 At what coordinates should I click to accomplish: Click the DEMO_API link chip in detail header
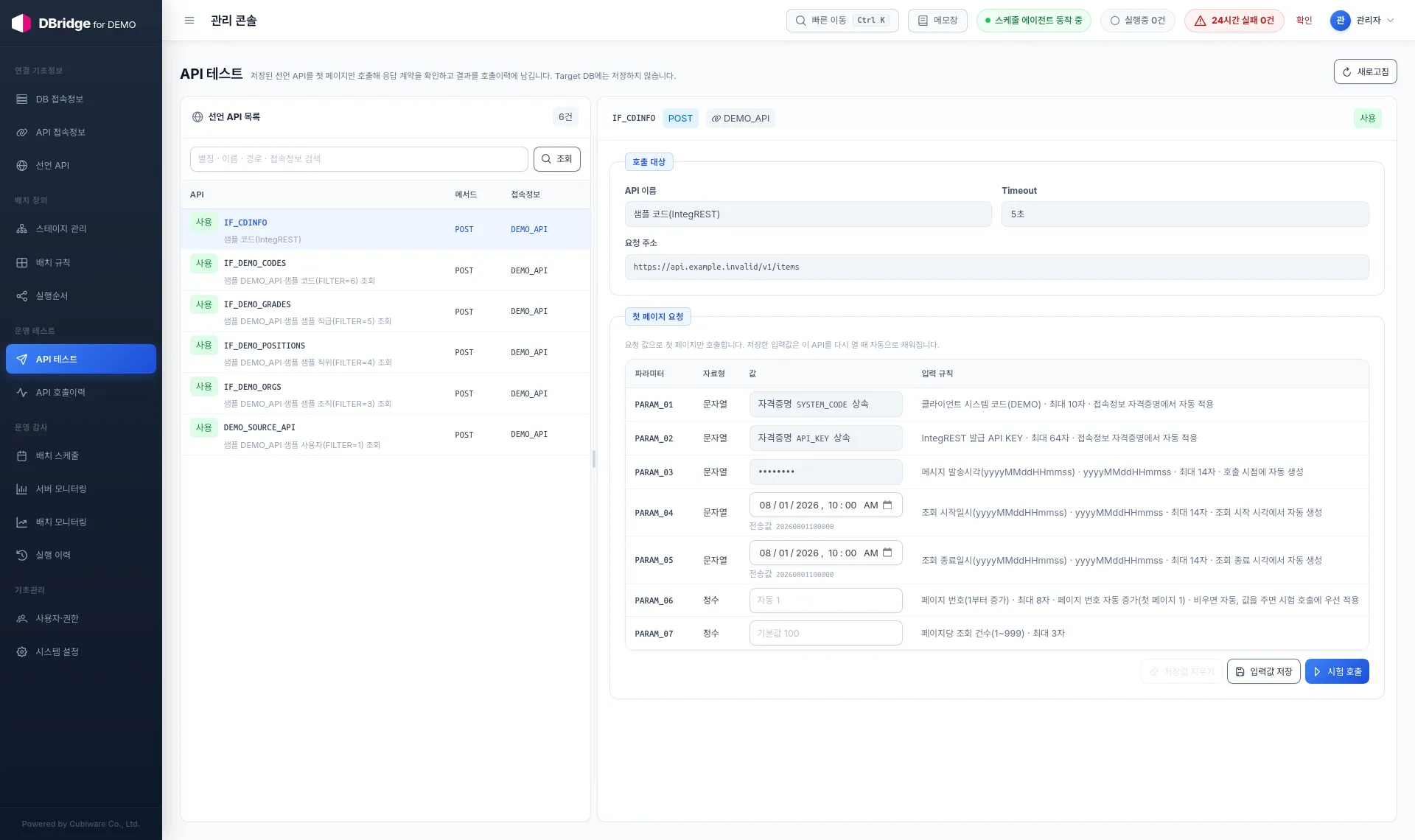[741, 119]
